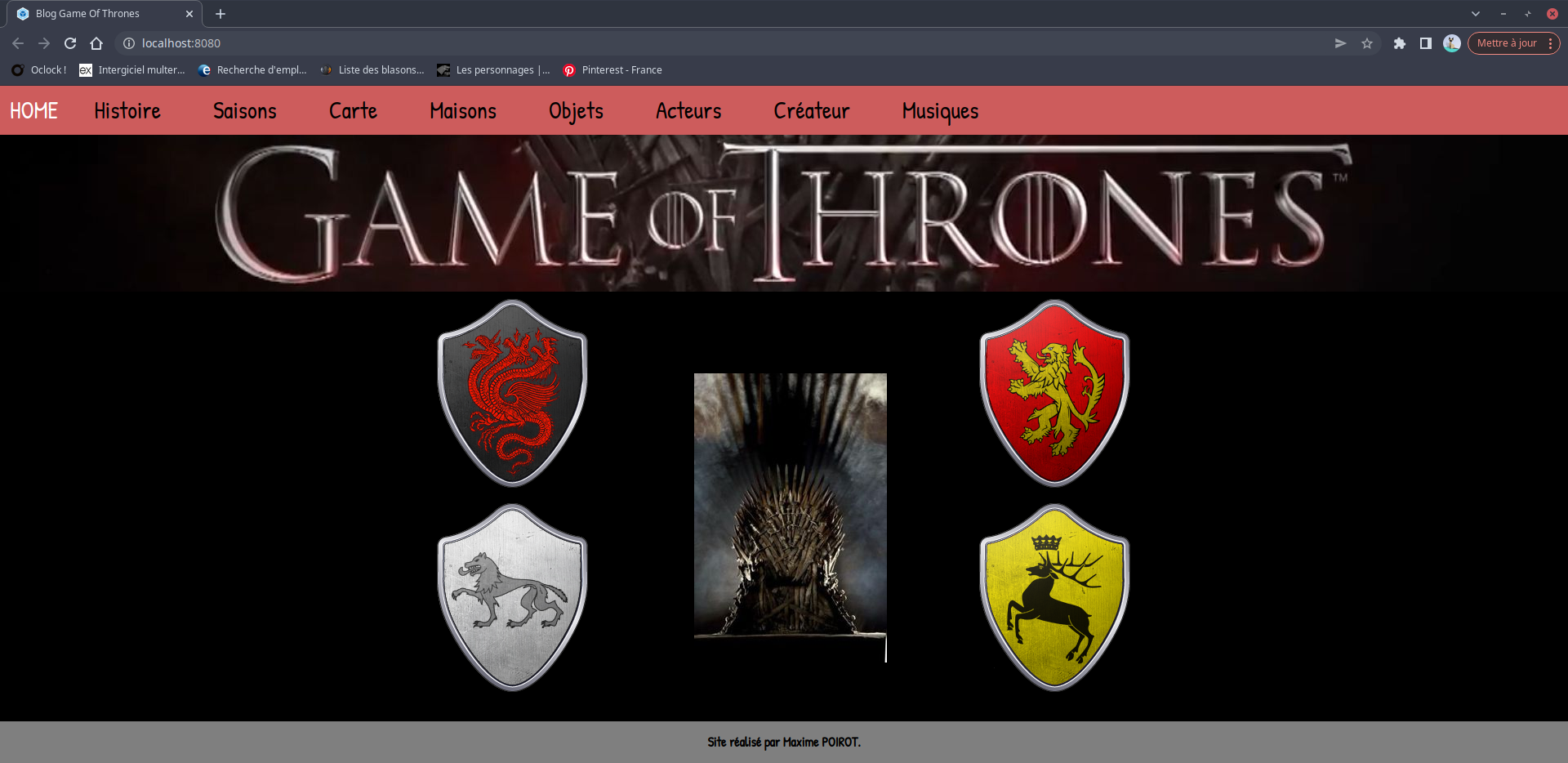
Task: Open the three-dot menu beside Mettre à jour
Action: (x=1551, y=43)
